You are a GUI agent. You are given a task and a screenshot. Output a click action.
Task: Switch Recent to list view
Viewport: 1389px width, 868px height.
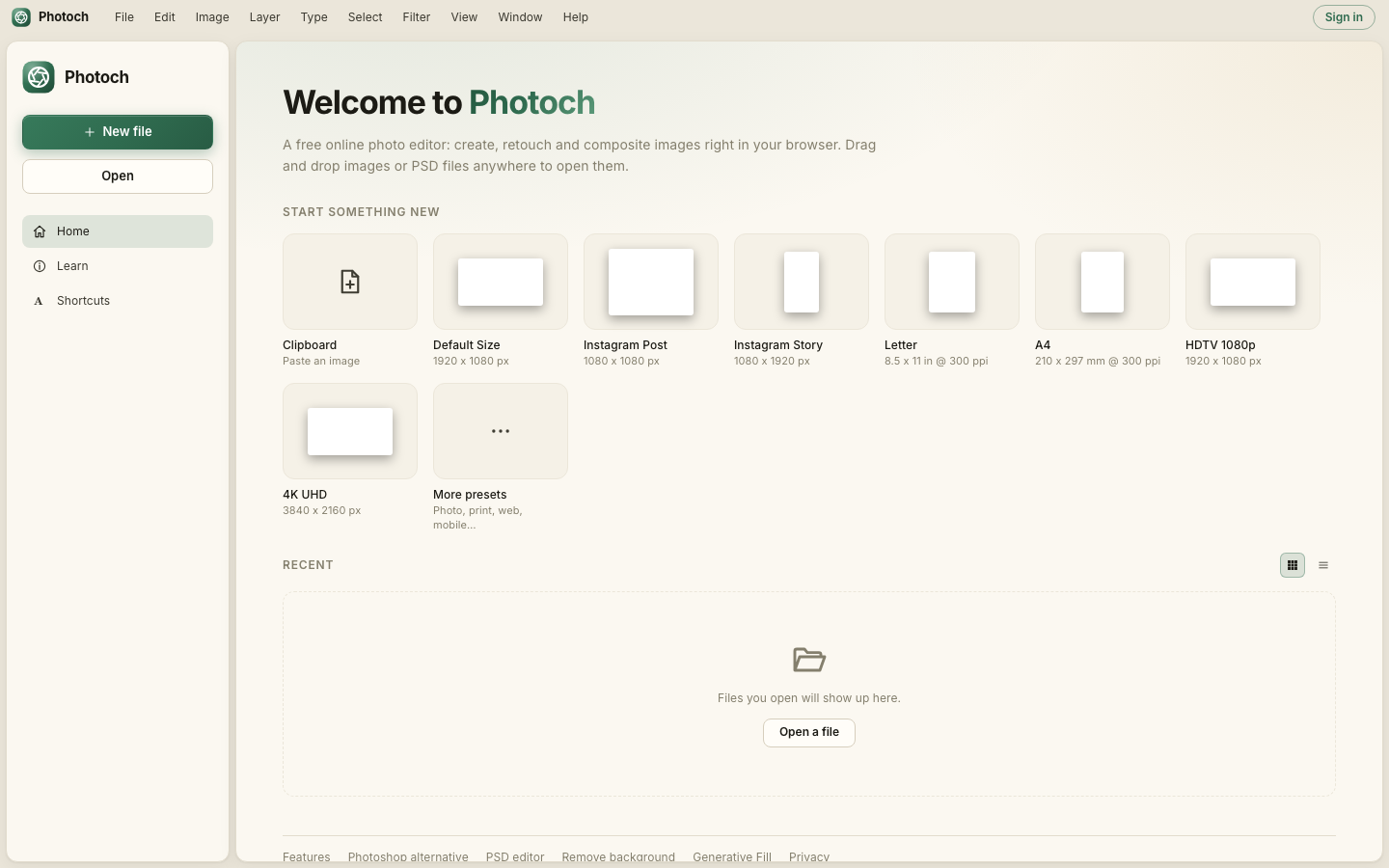tap(1323, 565)
